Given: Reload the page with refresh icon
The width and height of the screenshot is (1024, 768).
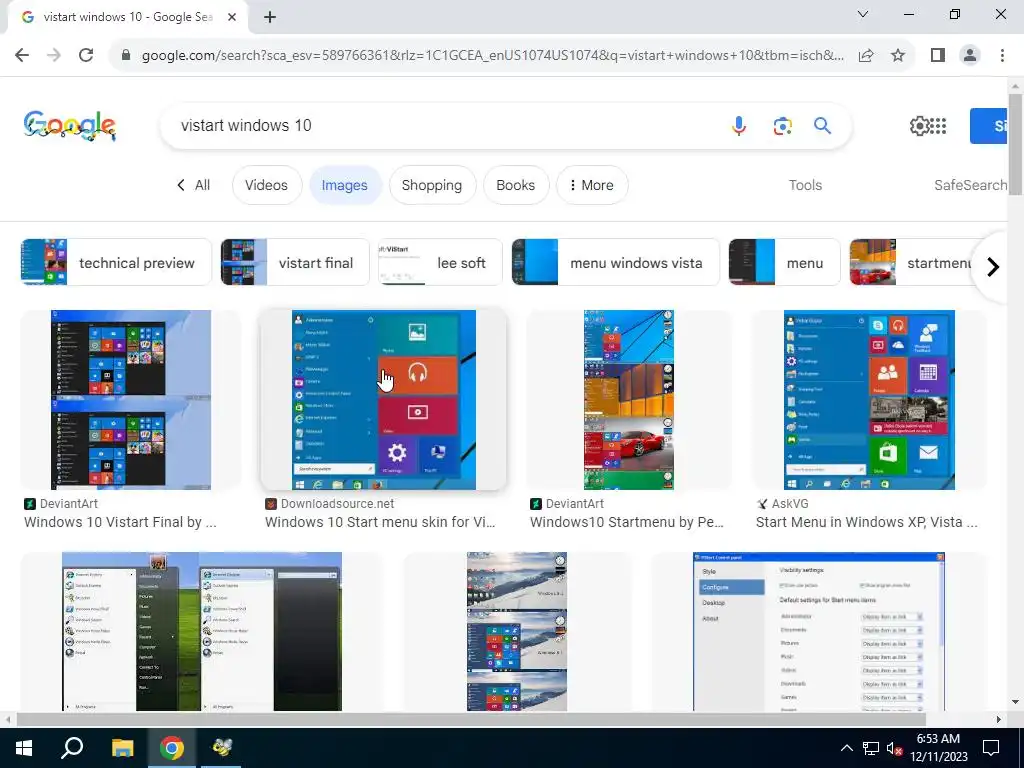Looking at the screenshot, I should pyautogui.click(x=86, y=55).
